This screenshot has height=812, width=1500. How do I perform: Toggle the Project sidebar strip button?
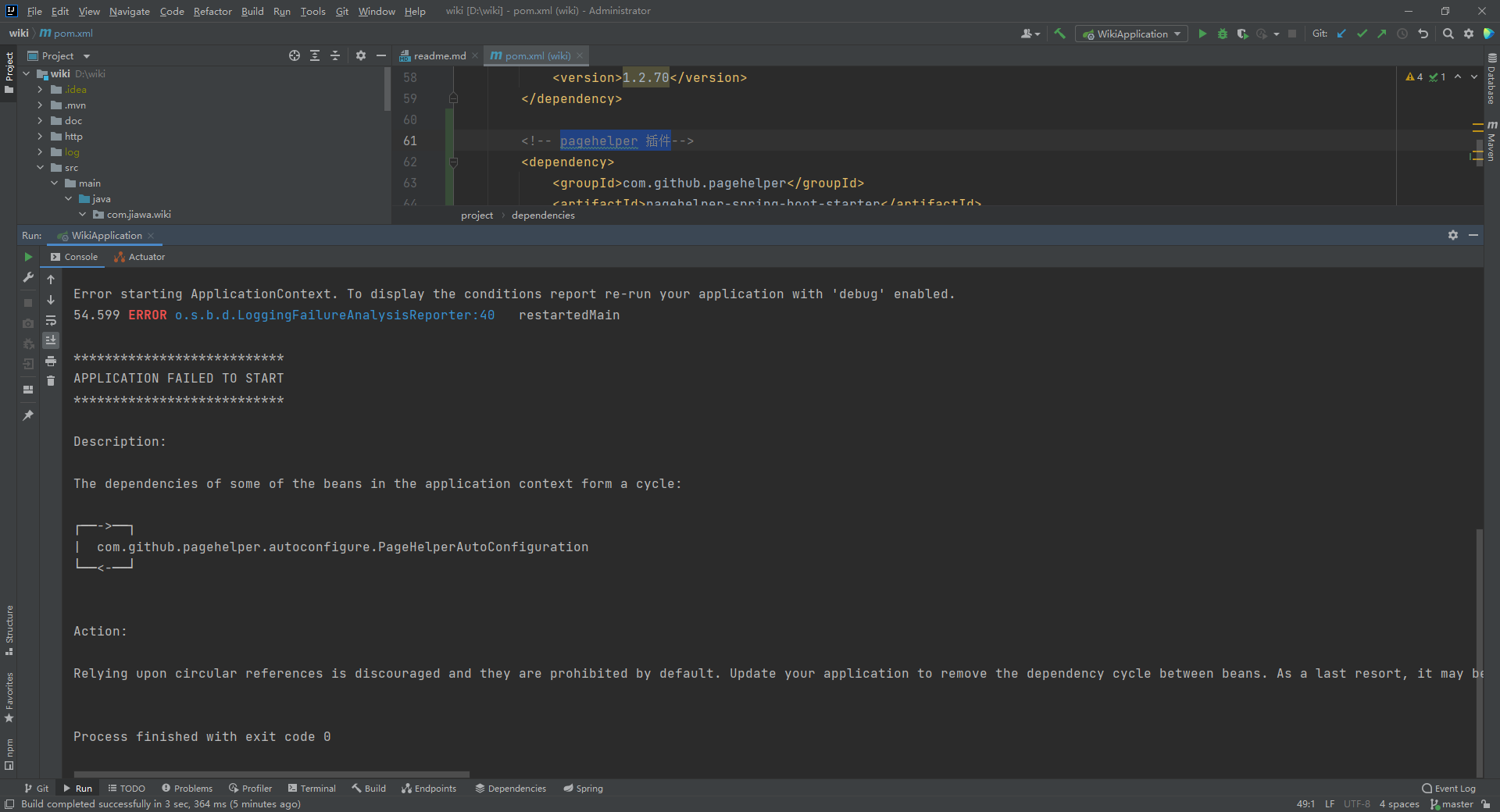[x=9, y=73]
